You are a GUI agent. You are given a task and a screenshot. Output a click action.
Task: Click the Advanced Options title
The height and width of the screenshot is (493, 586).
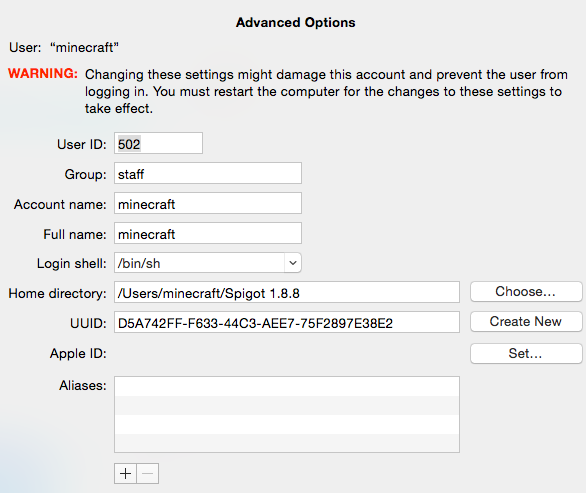coord(295,22)
